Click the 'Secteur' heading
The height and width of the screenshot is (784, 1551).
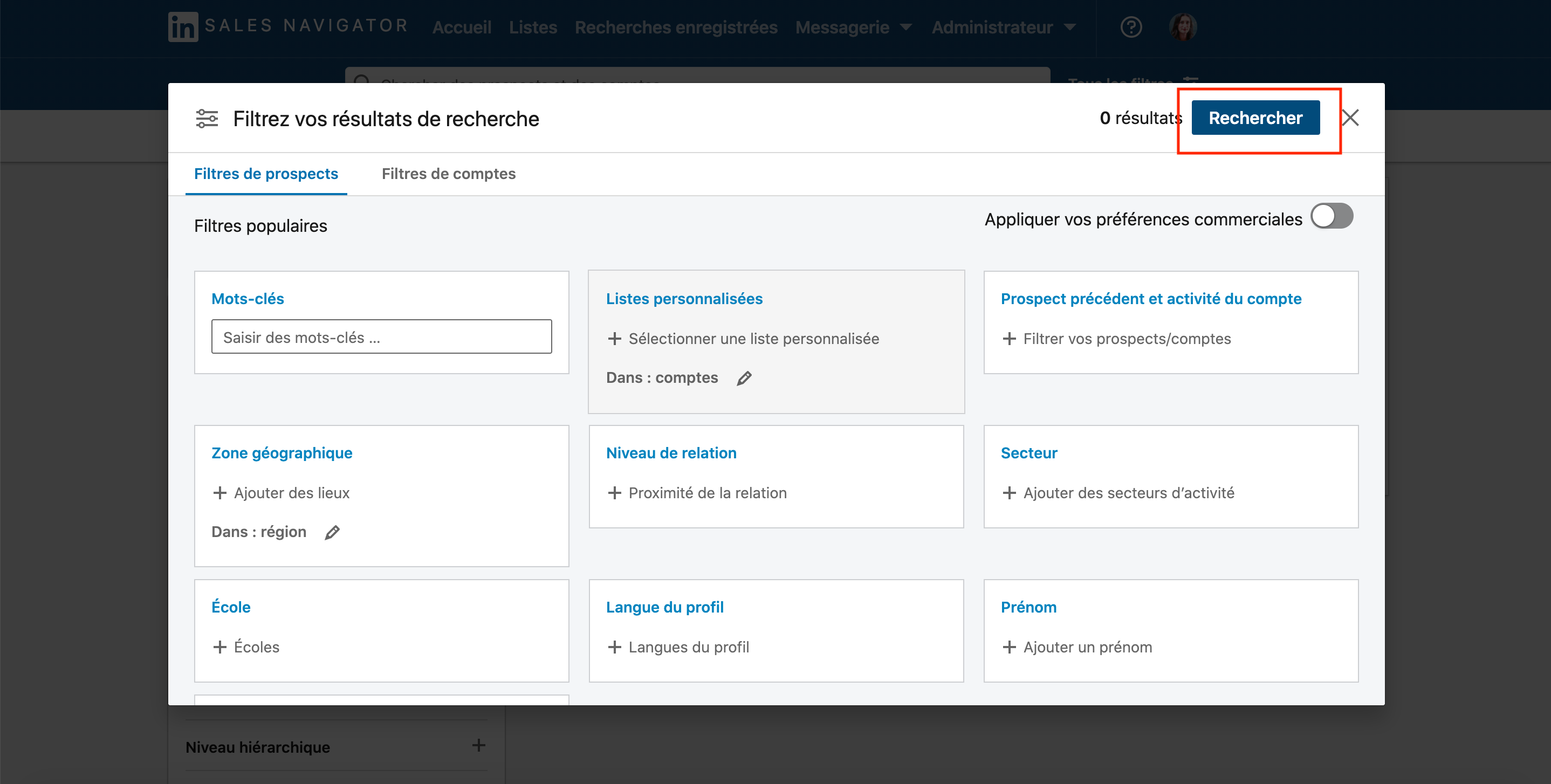1028,453
